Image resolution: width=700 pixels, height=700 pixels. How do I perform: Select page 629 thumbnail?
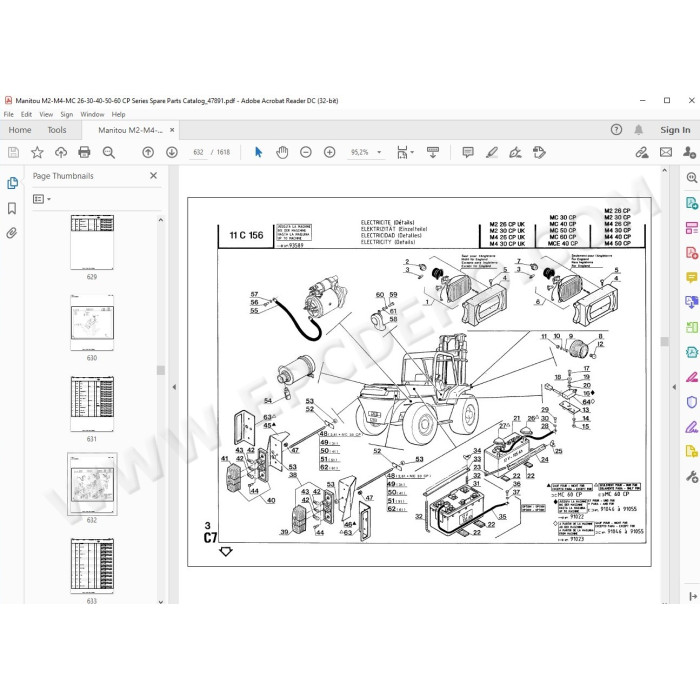pos(92,242)
